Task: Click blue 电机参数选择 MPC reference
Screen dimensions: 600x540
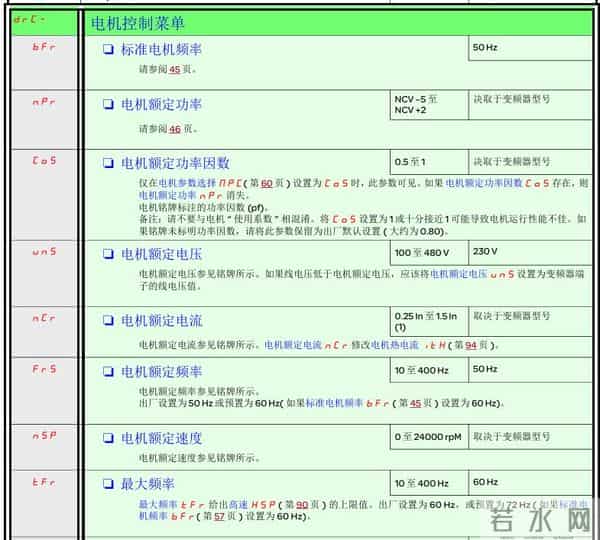Action: point(201,183)
